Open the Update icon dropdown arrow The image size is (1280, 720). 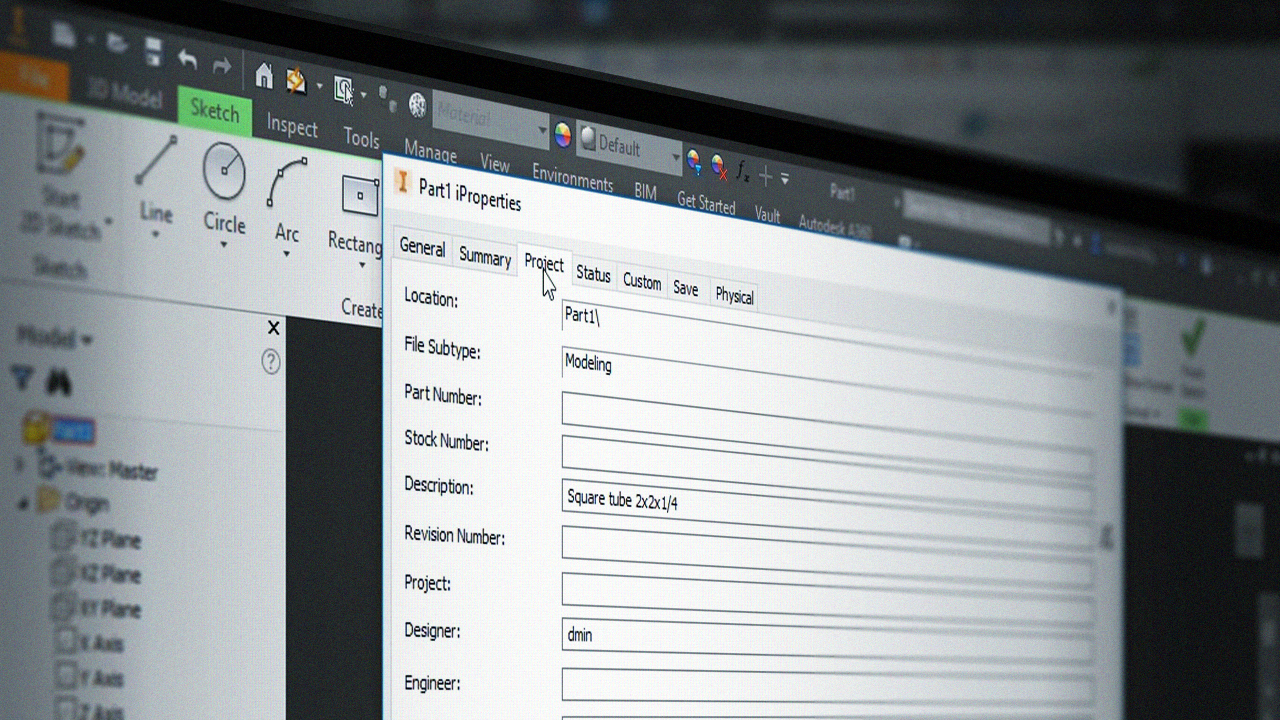click(x=319, y=86)
